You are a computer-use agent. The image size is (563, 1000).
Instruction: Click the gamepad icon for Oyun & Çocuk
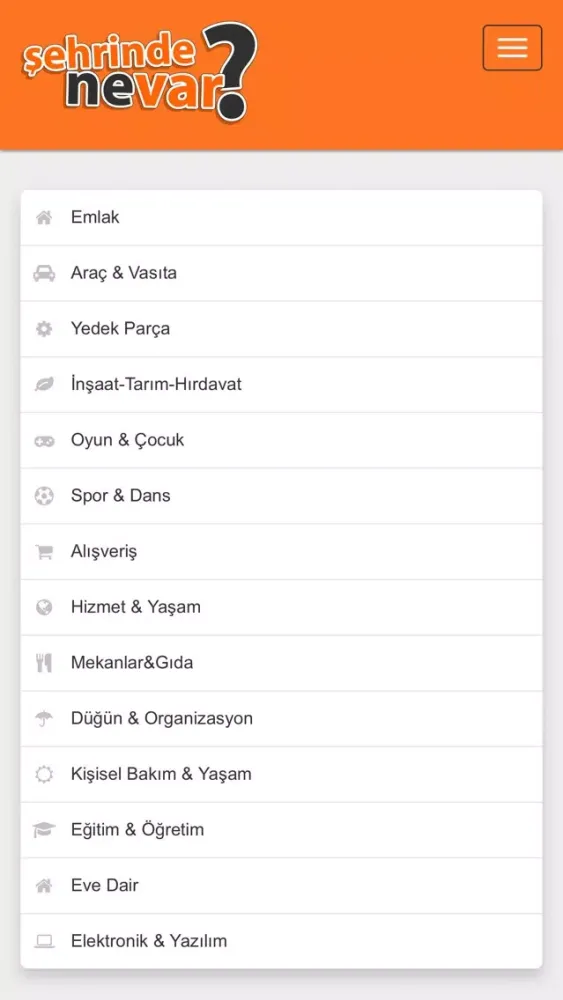44,441
